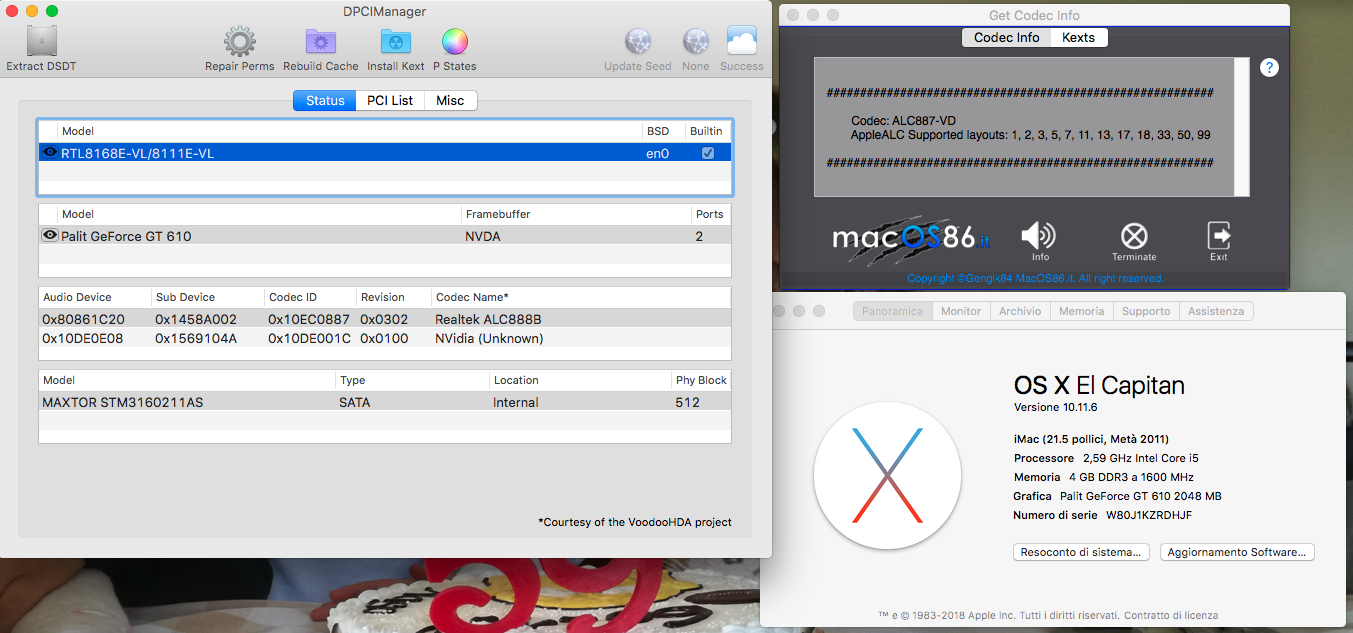This screenshot has width=1353, height=633.
Task: Click the NVDA framebuffer cell
Action: [x=483, y=236]
